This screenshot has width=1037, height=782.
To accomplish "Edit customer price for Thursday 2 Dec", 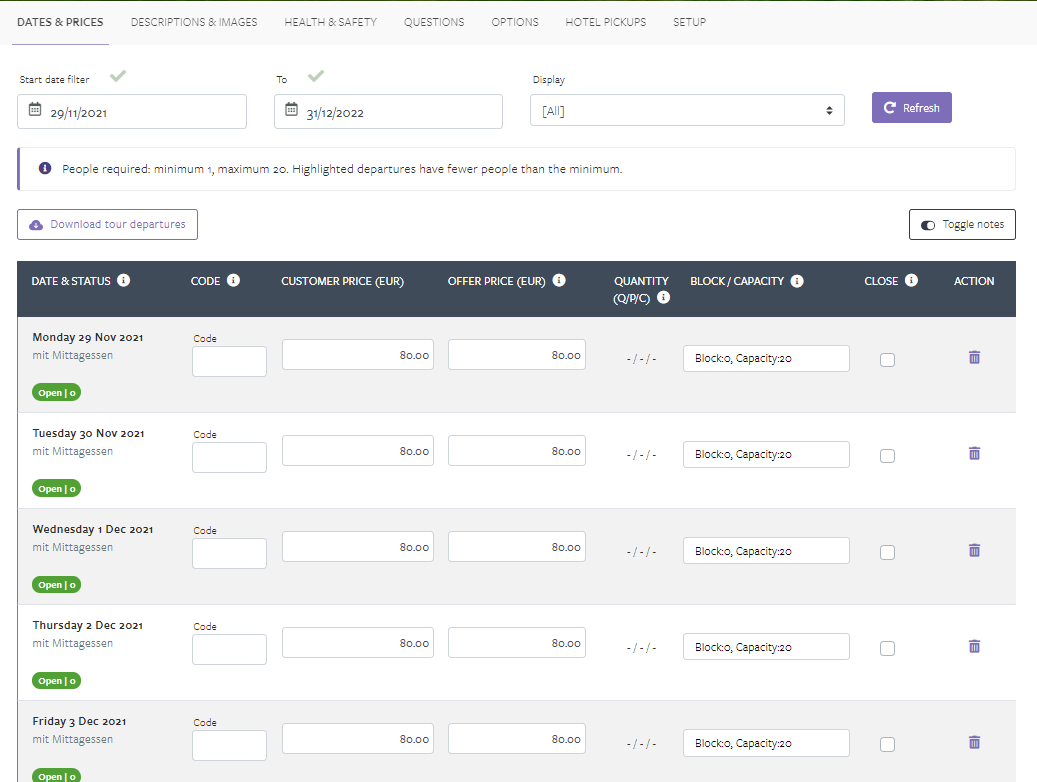I will pyautogui.click(x=358, y=642).
